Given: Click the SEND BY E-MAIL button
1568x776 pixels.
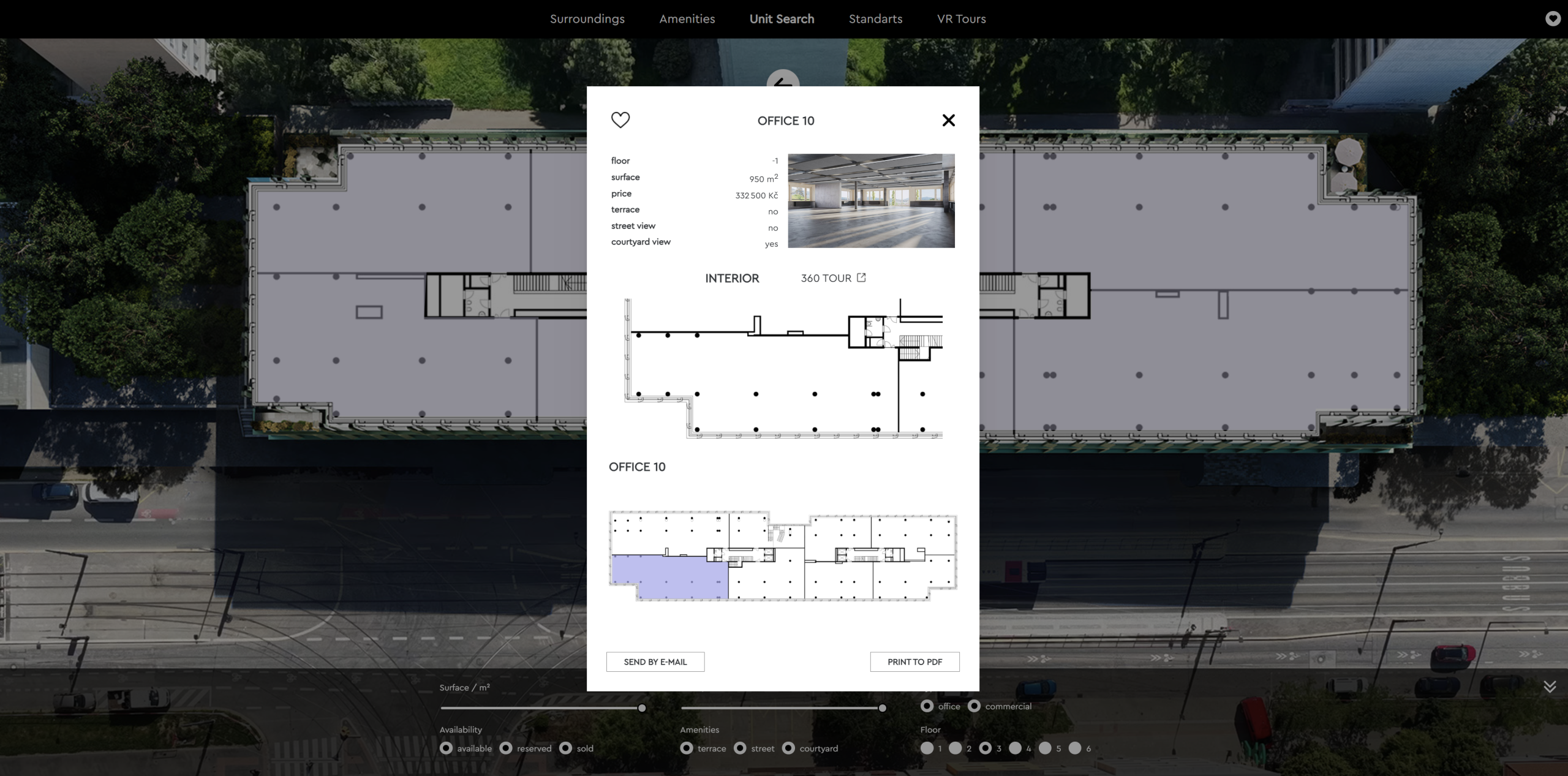Looking at the screenshot, I should click(655, 662).
